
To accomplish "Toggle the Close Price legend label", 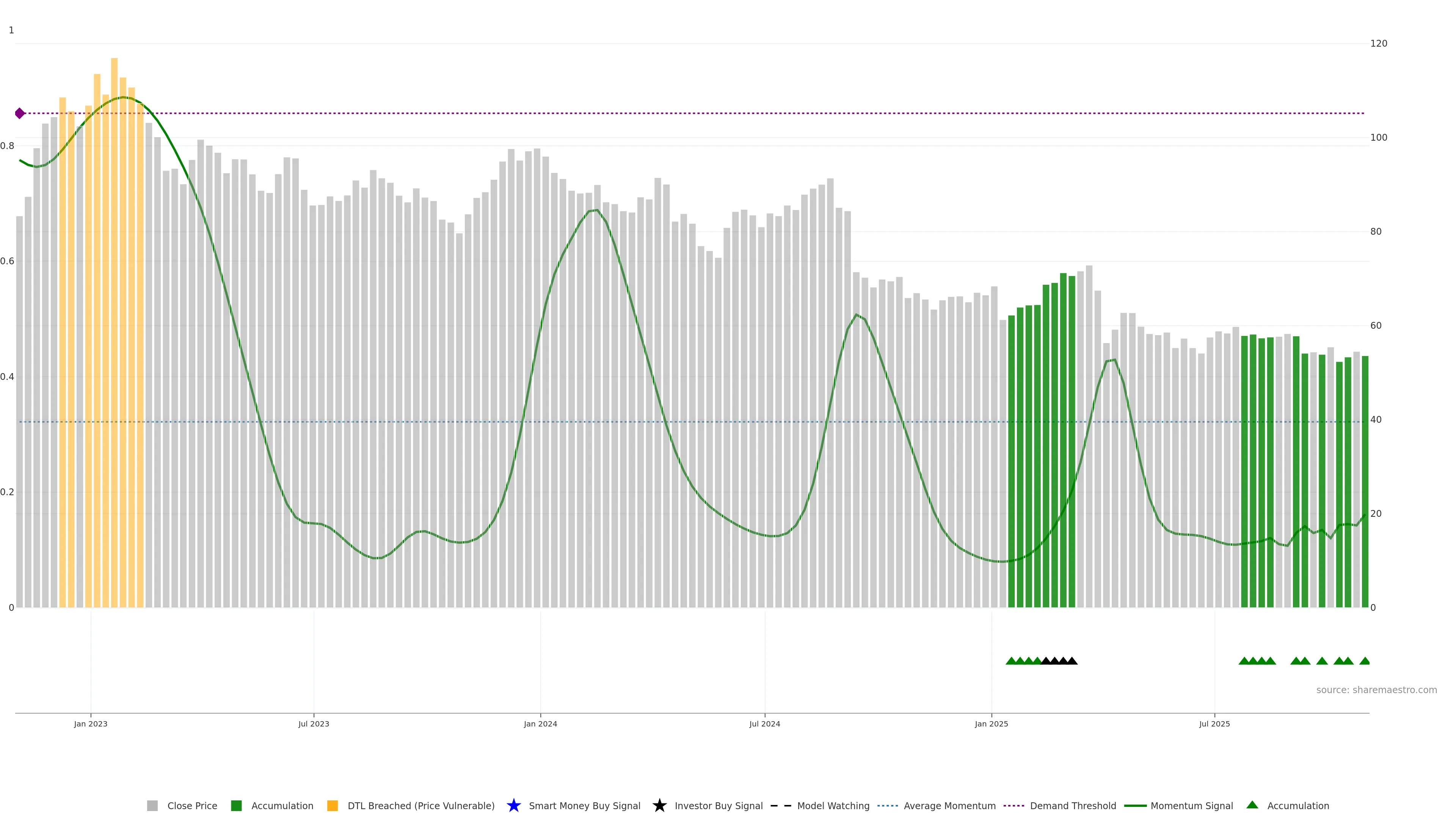I will [x=192, y=805].
